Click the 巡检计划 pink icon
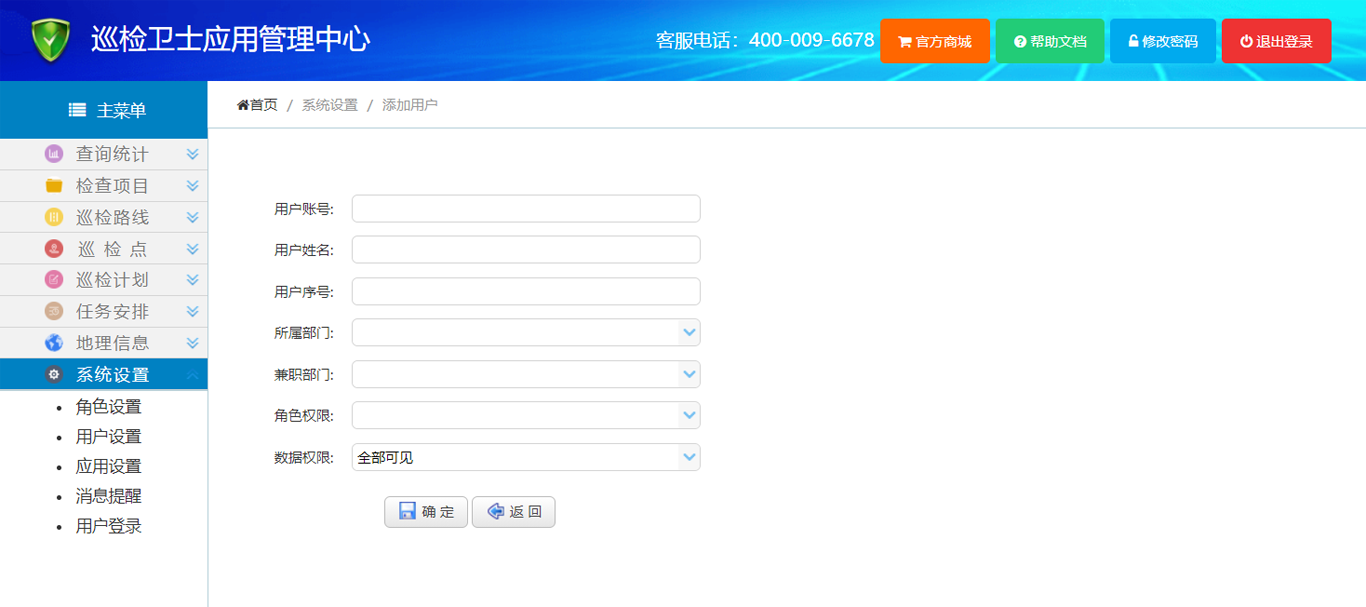This screenshot has width=1366, height=607. tap(54, 280)
